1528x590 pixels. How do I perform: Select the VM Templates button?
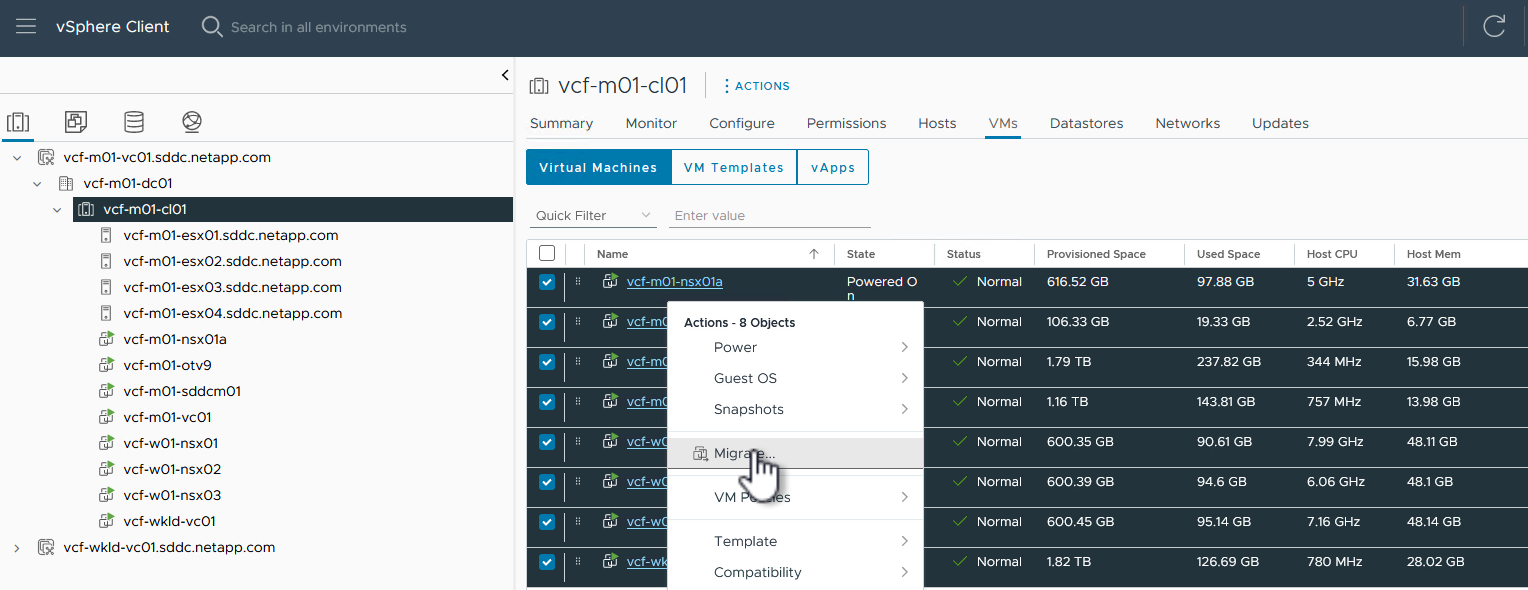[x=734, y=168]
